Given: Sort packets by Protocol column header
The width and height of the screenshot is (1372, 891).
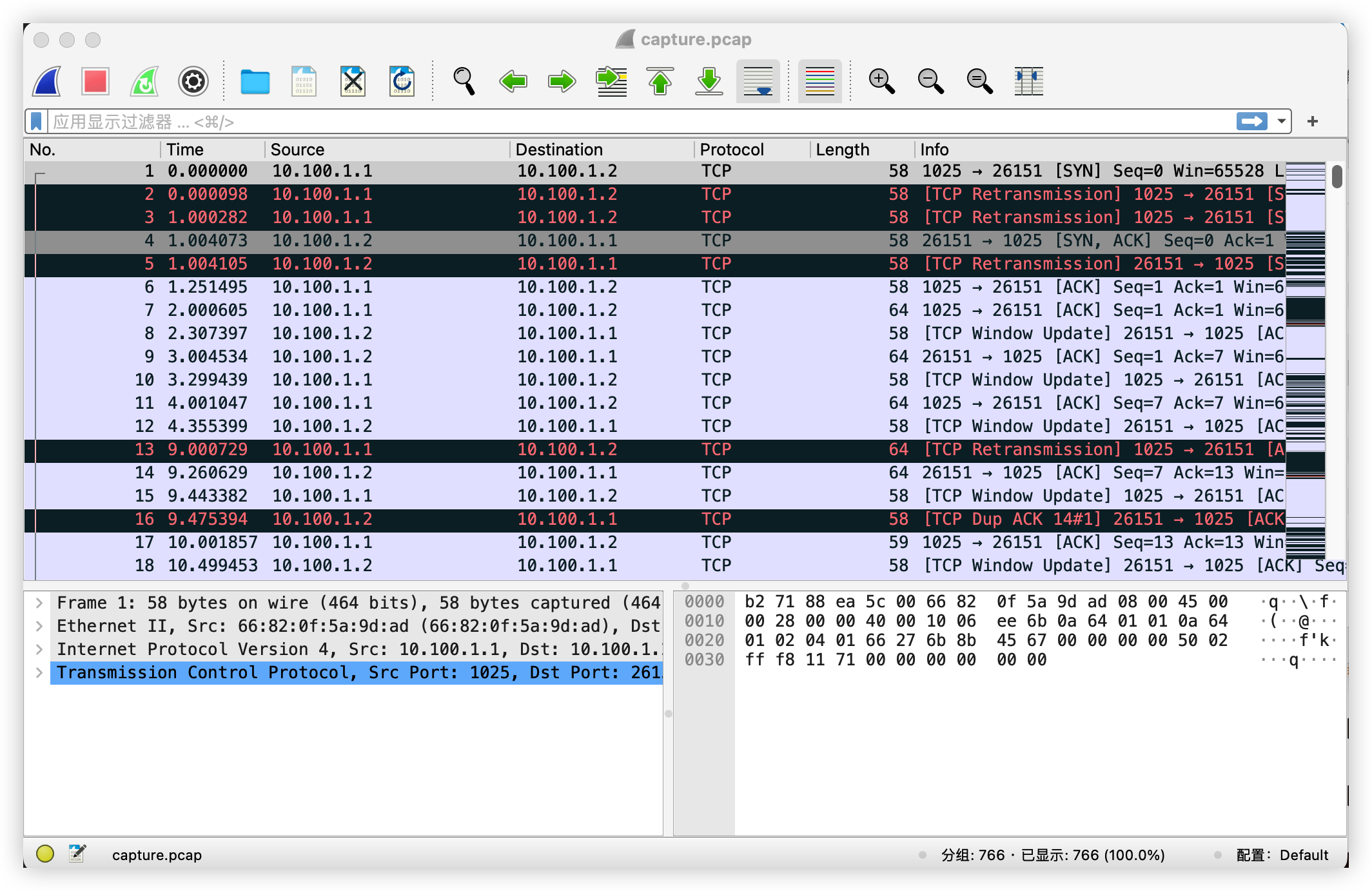Looking at the screenshot, I should [732, 150].
